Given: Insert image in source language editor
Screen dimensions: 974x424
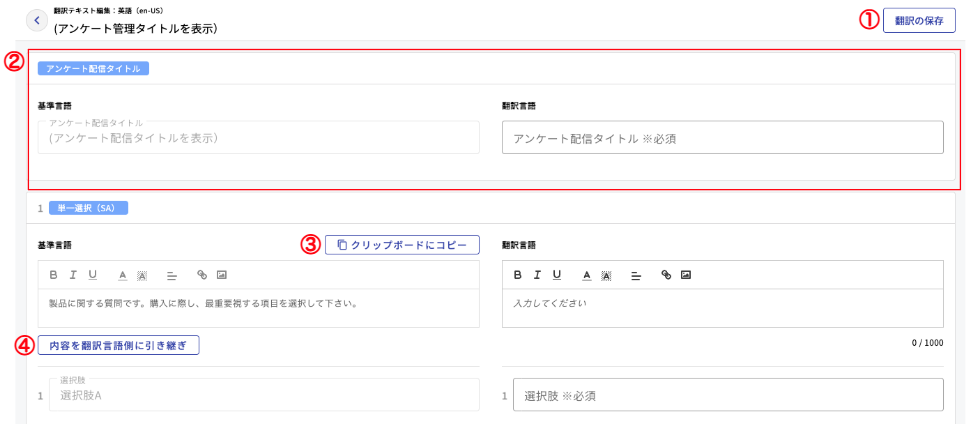Looking at the screenshot, I should coord(221,274).
